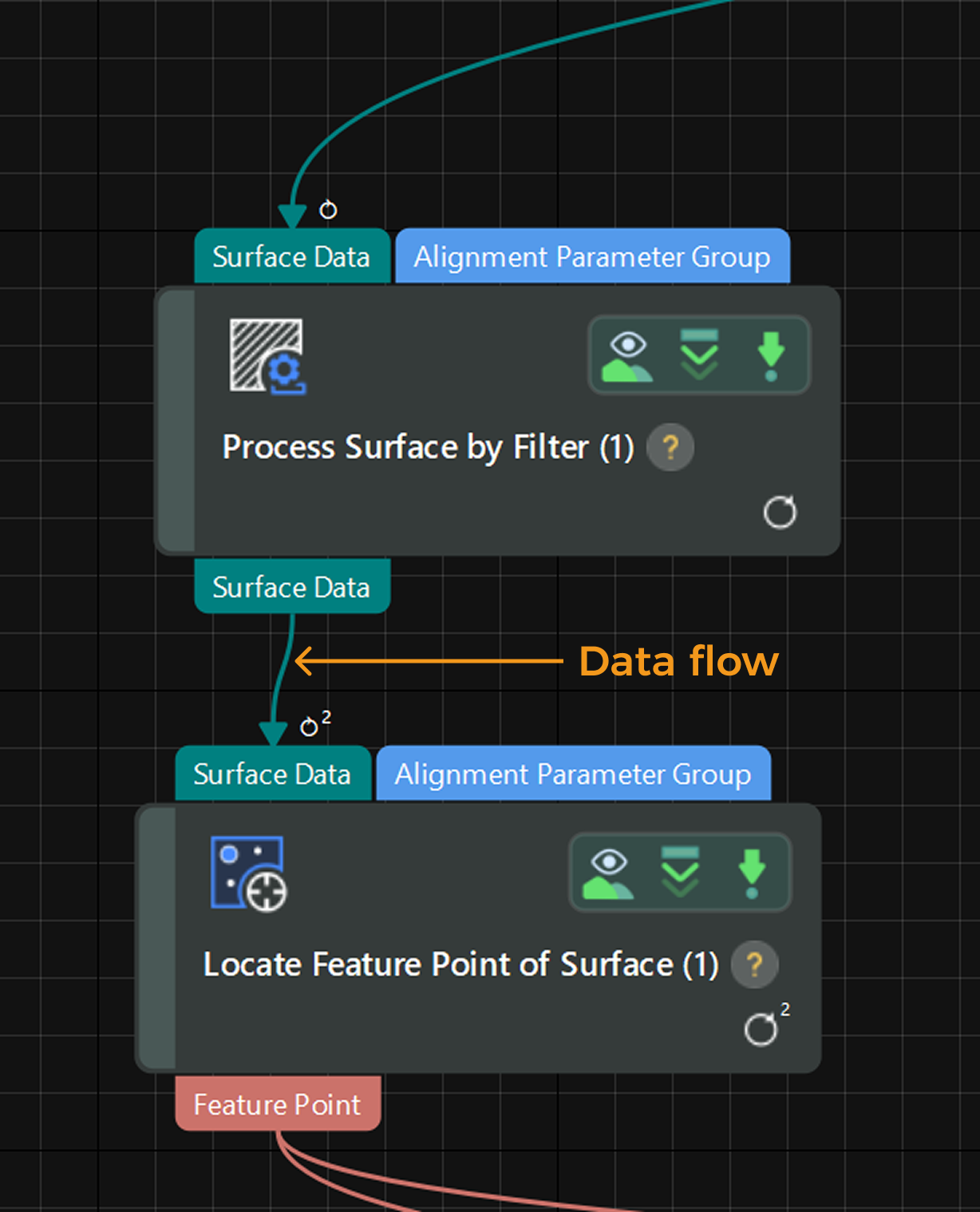This screenshot has width=980, height=1212.
Task: Click Process Surface step left side bar
Action: (x=177, y=421)
